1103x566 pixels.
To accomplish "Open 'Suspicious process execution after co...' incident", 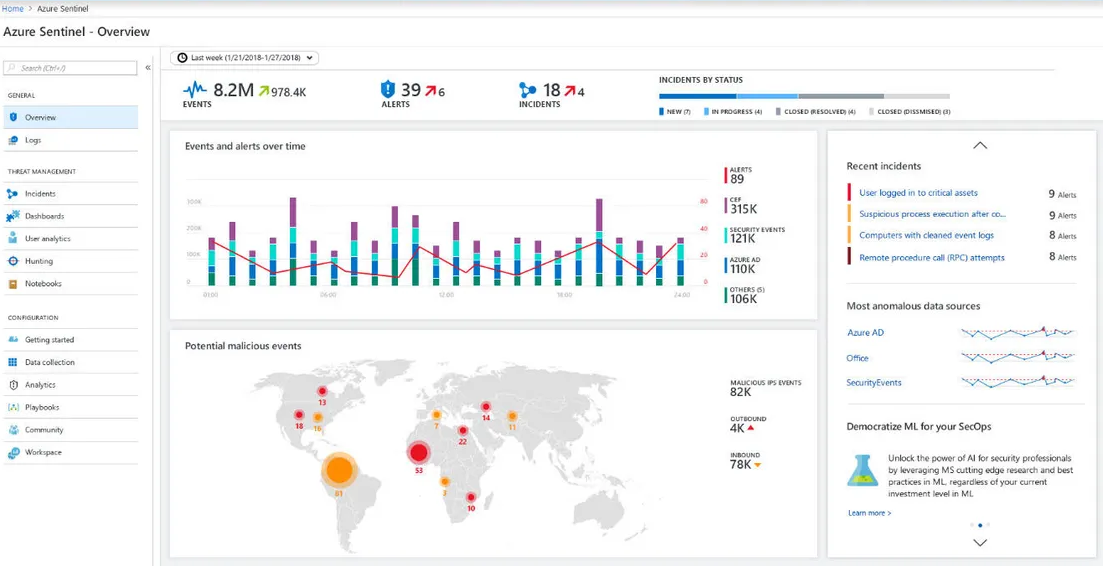I will 932,214.
